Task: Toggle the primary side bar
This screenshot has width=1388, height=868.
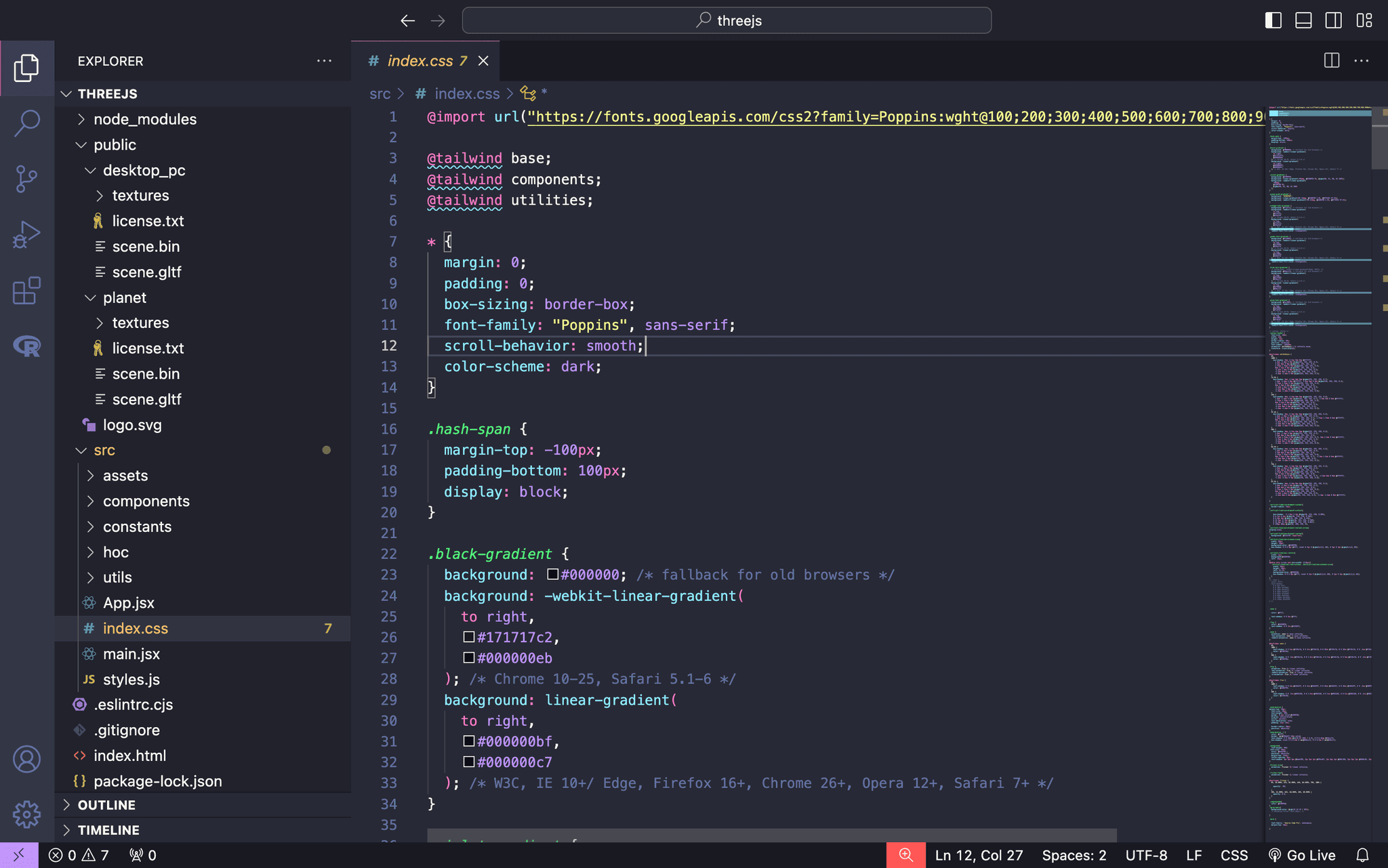Action: point(1273,20)
